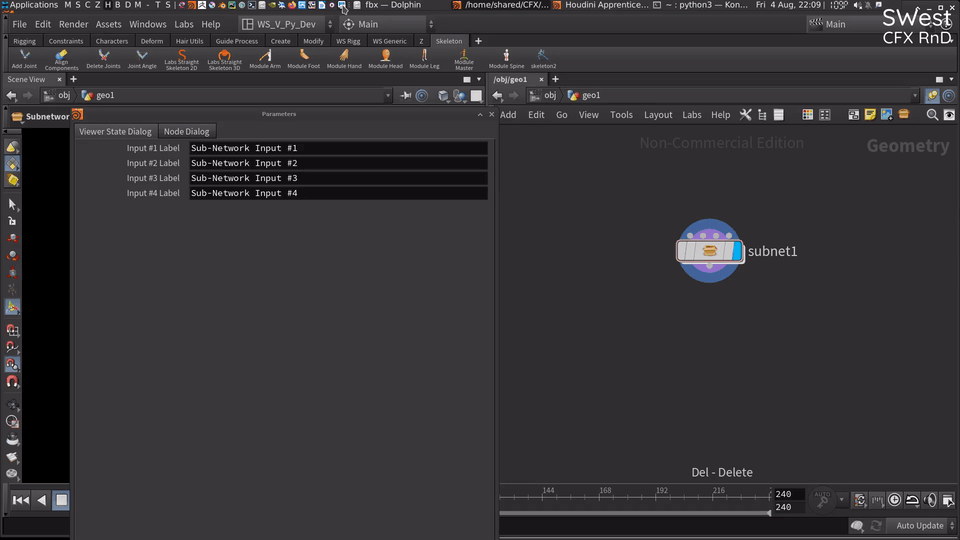960x540 pixels.
Task: Select the Add Joint shelf tool
Action: click(24, 59)
